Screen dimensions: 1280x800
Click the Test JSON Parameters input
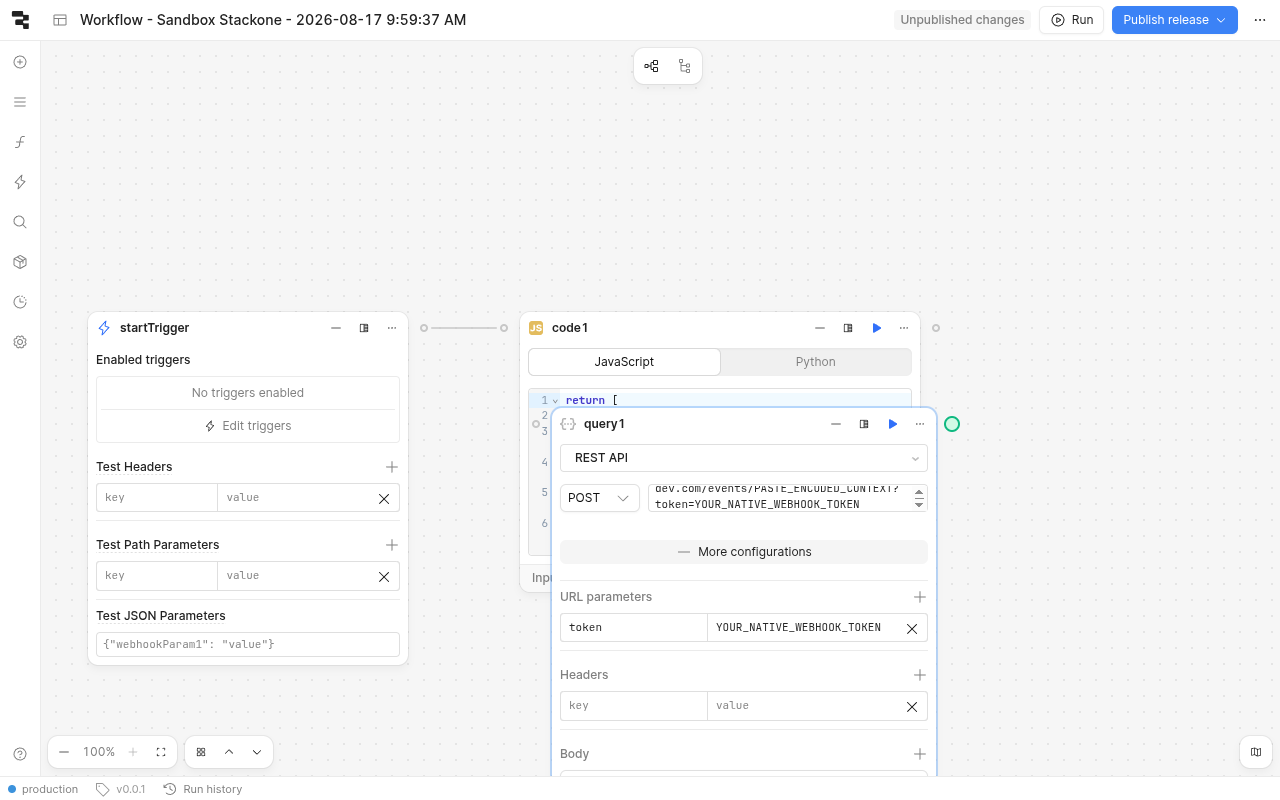click(248, 644)
